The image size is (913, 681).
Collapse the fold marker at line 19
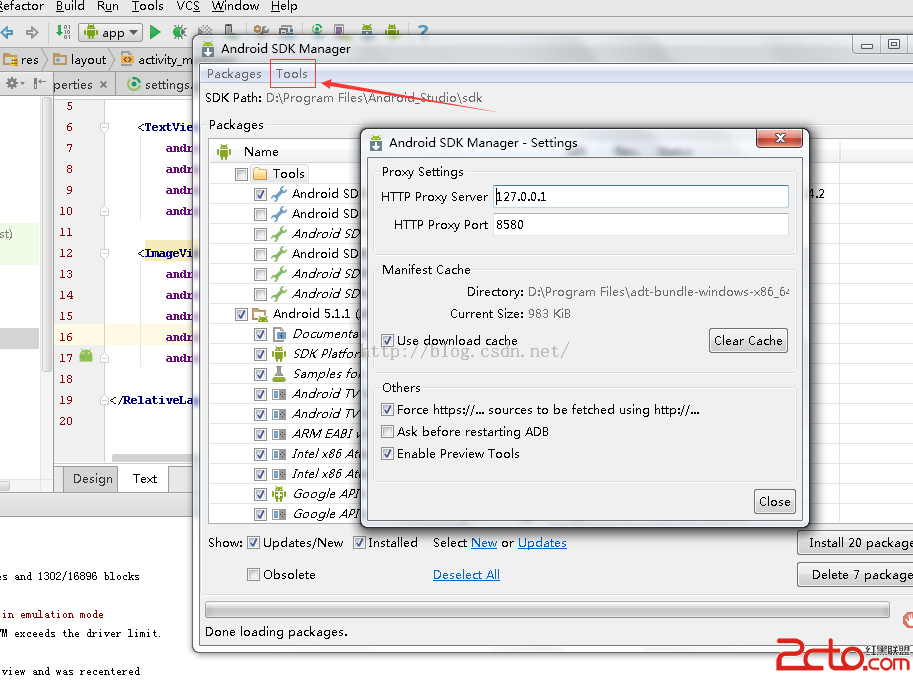click(104, 400)
